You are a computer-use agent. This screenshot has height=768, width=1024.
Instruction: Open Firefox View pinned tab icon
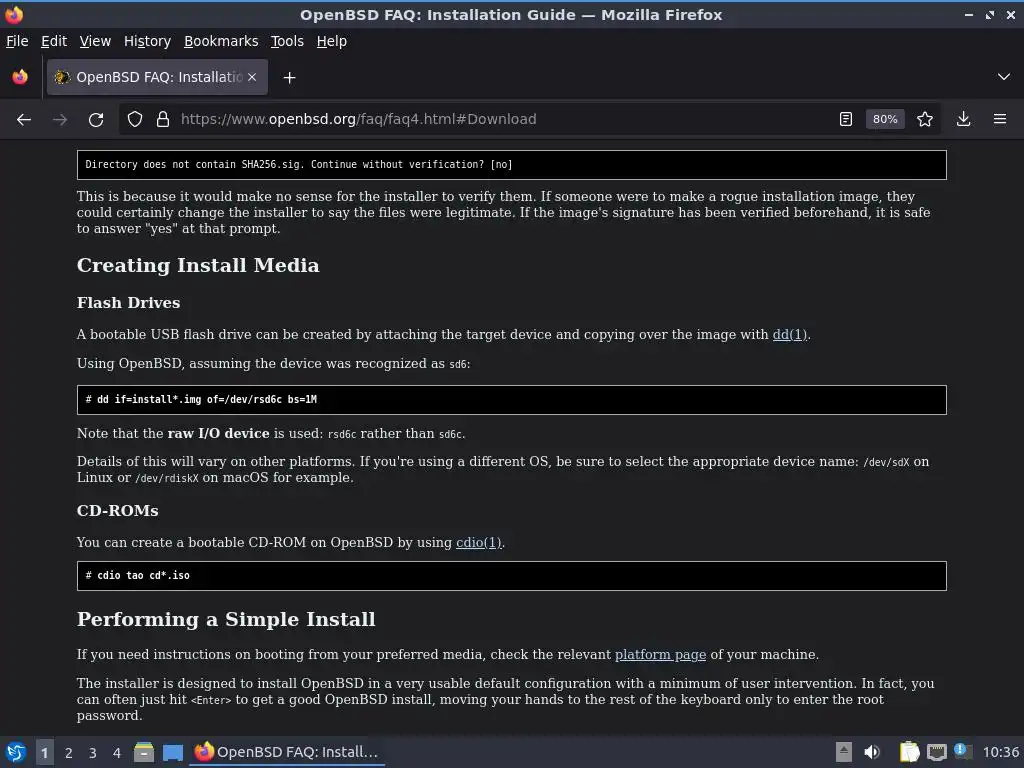[20, 77]
